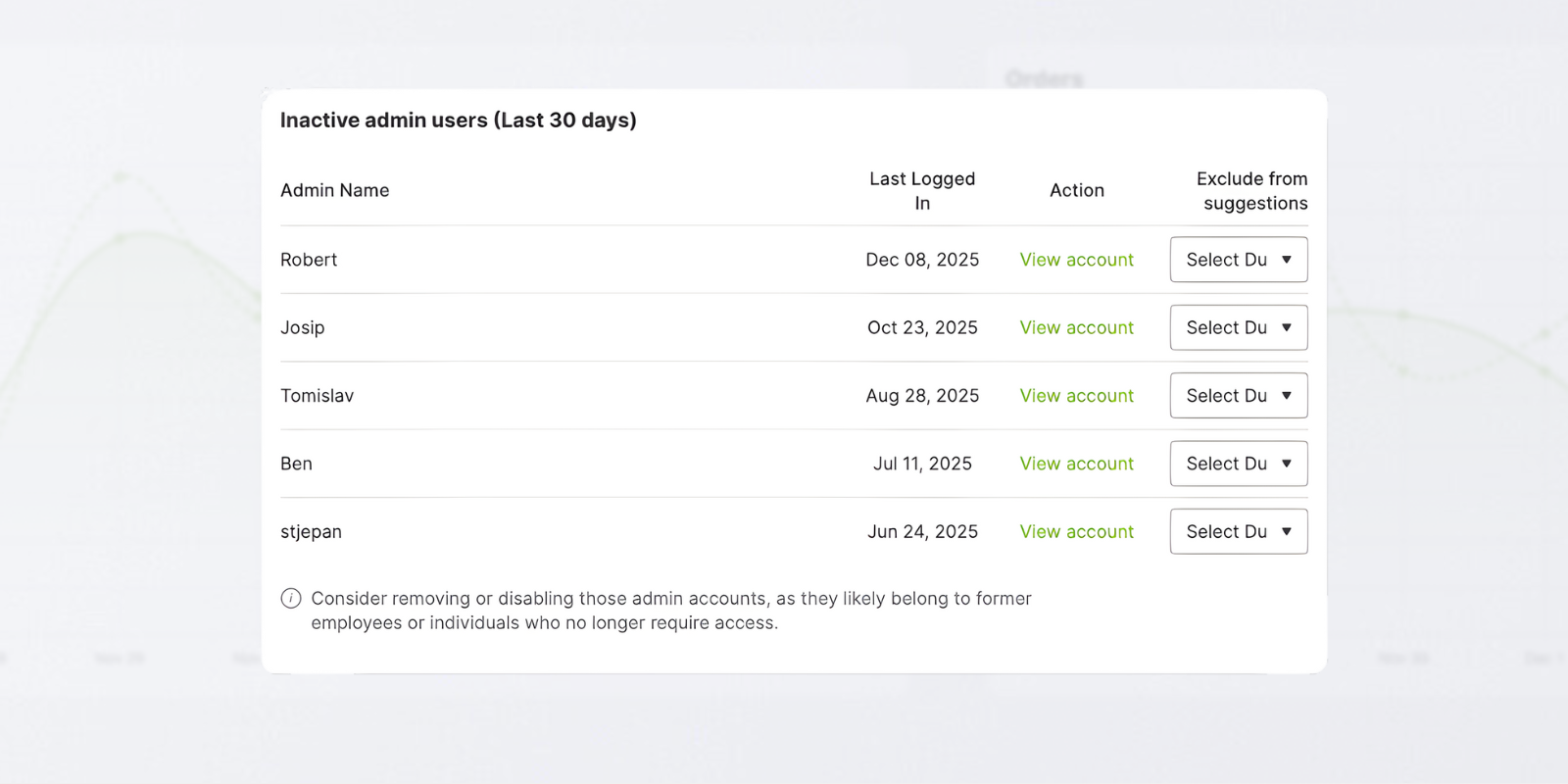This screenshot has width=1568, height=784.
Task: Click the Admin Name column header
Action: [335, 190]
